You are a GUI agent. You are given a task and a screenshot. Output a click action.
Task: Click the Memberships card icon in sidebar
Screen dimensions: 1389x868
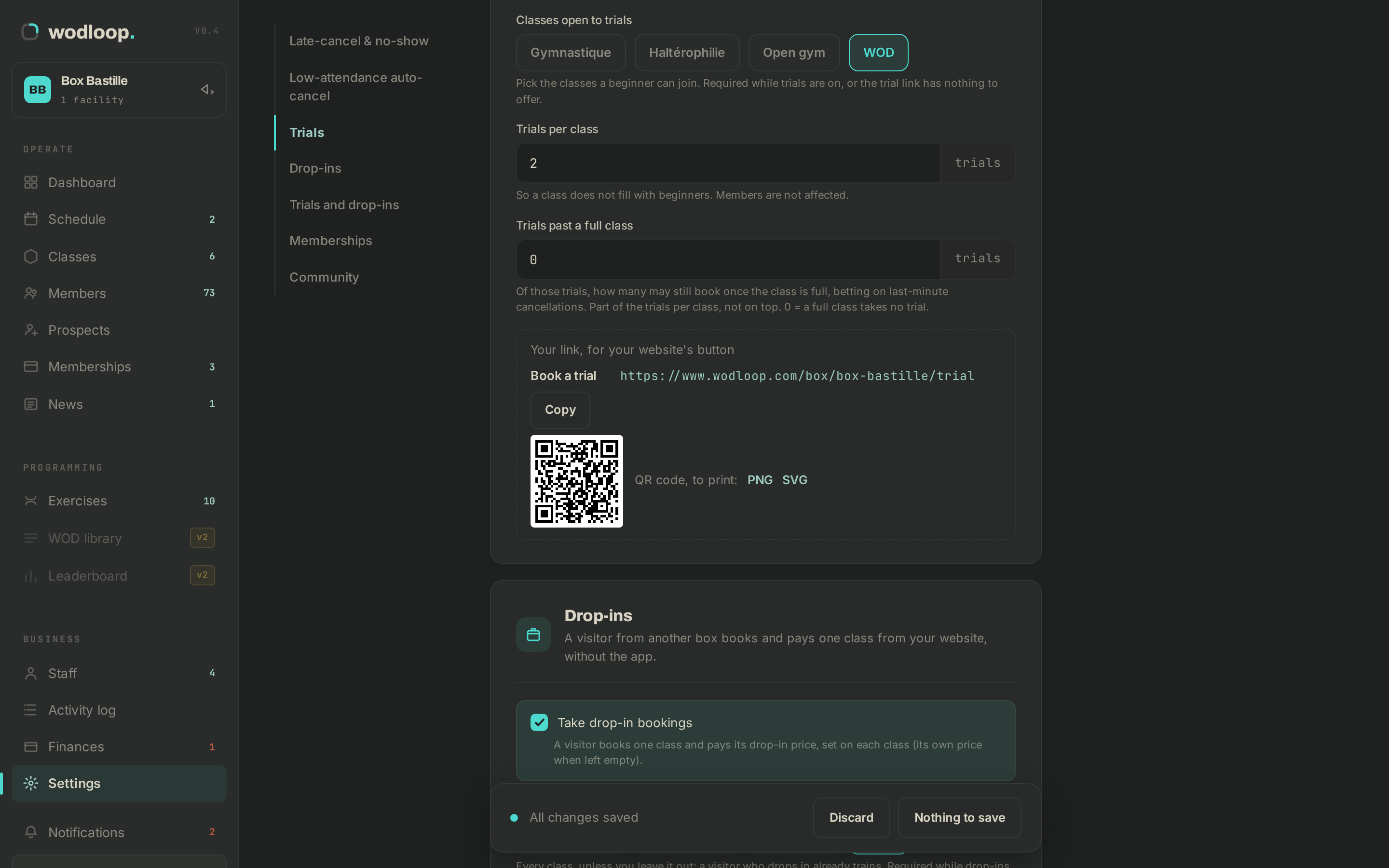tap(31, 367)
